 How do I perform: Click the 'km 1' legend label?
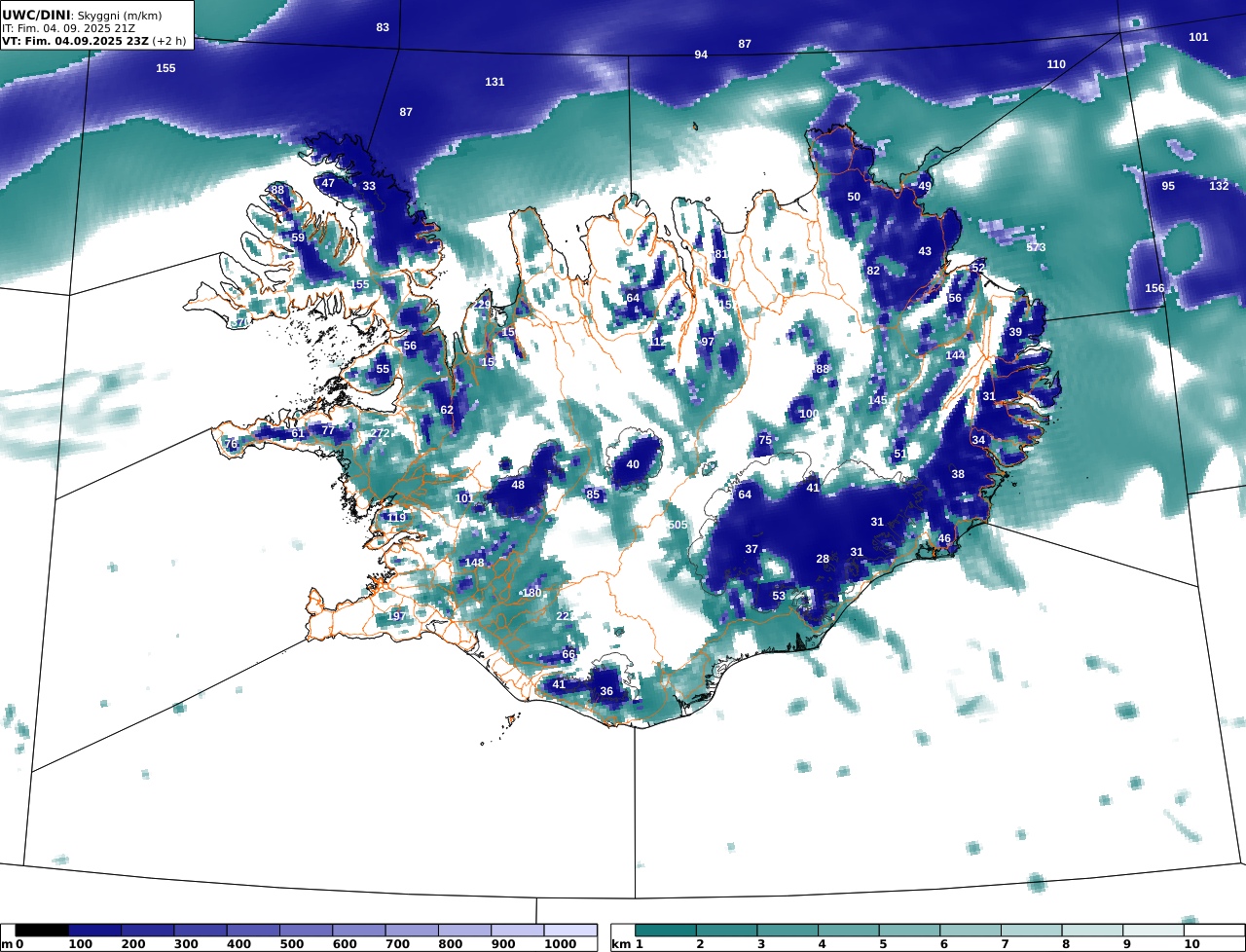pos(628,944)
